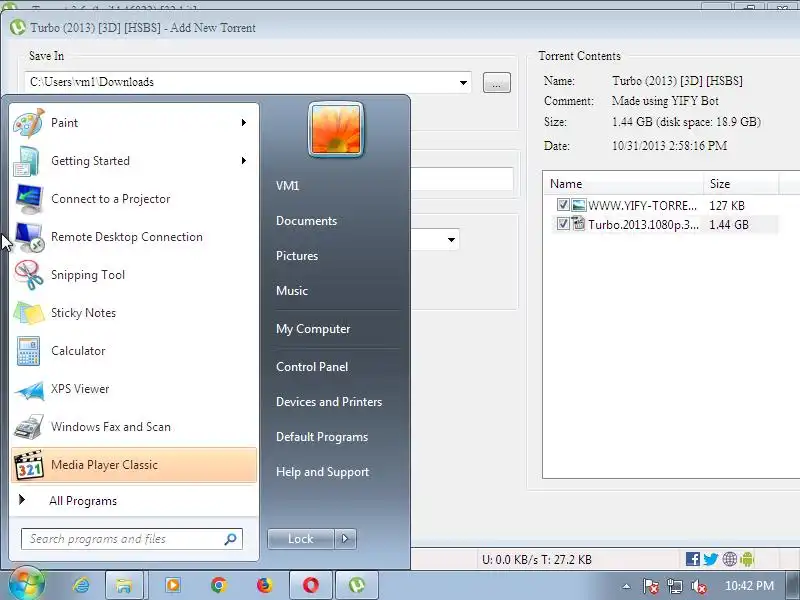The height and width of the screenshot is (600, 800).
Task: Open the Save In path dropdown
Action: 463,83
